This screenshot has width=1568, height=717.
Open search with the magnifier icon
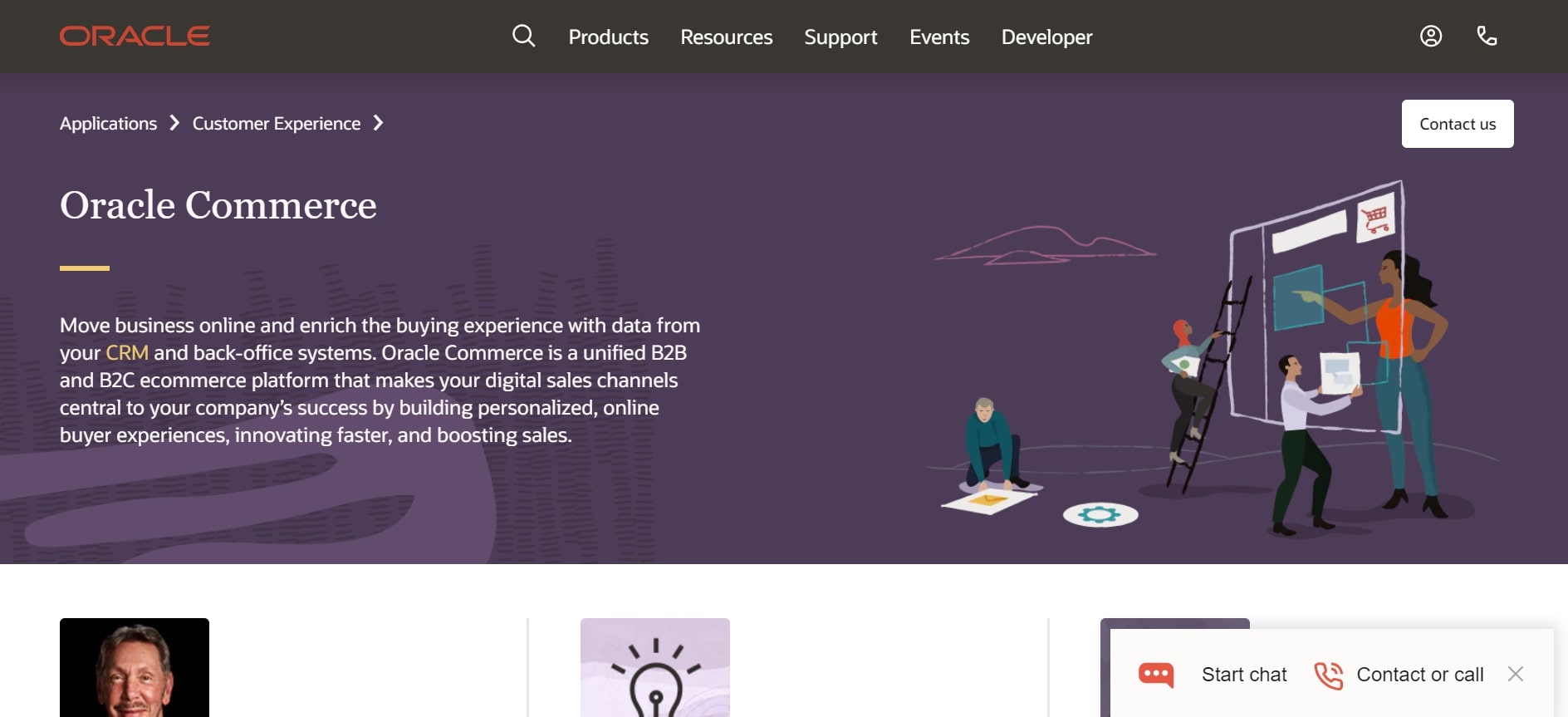pyautogui.click(x=523, y=36)
